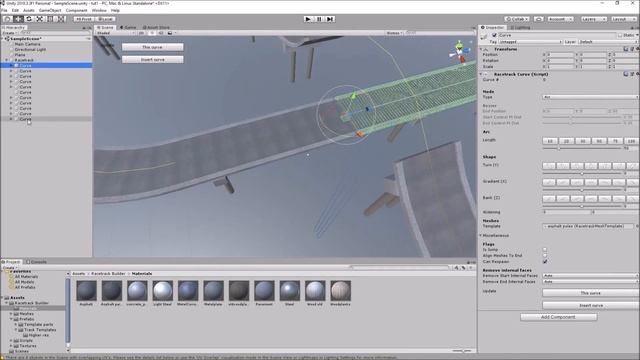Image resolution: width=640 pixels, height=360 pixels.
Task: Open the File menu
Action: [x=4, y=10]
